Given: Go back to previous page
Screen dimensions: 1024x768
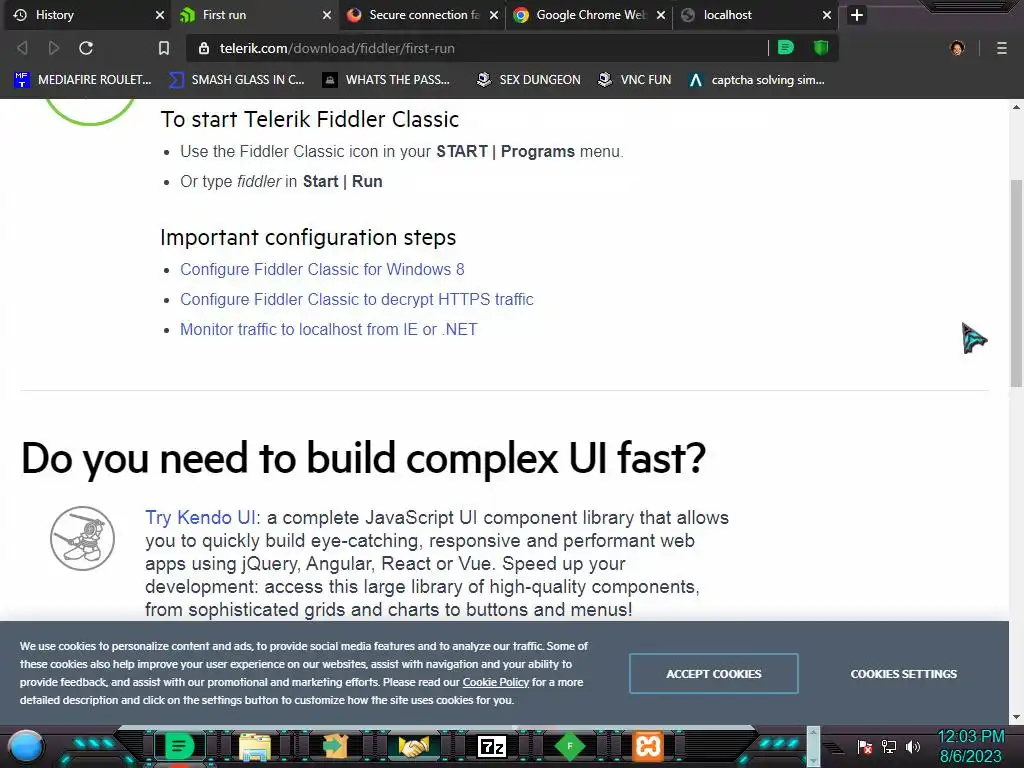Looking at the screenshot, I should [x=22, y=48].
